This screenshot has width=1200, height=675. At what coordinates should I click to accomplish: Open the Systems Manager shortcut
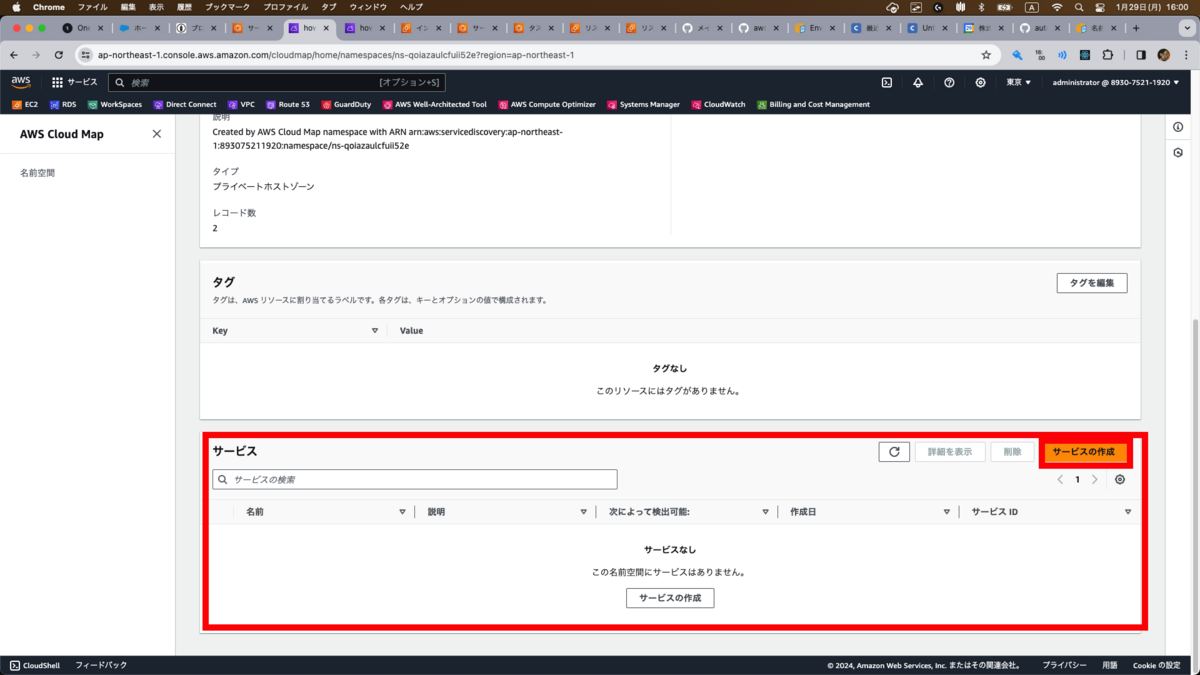coord(642,104)
